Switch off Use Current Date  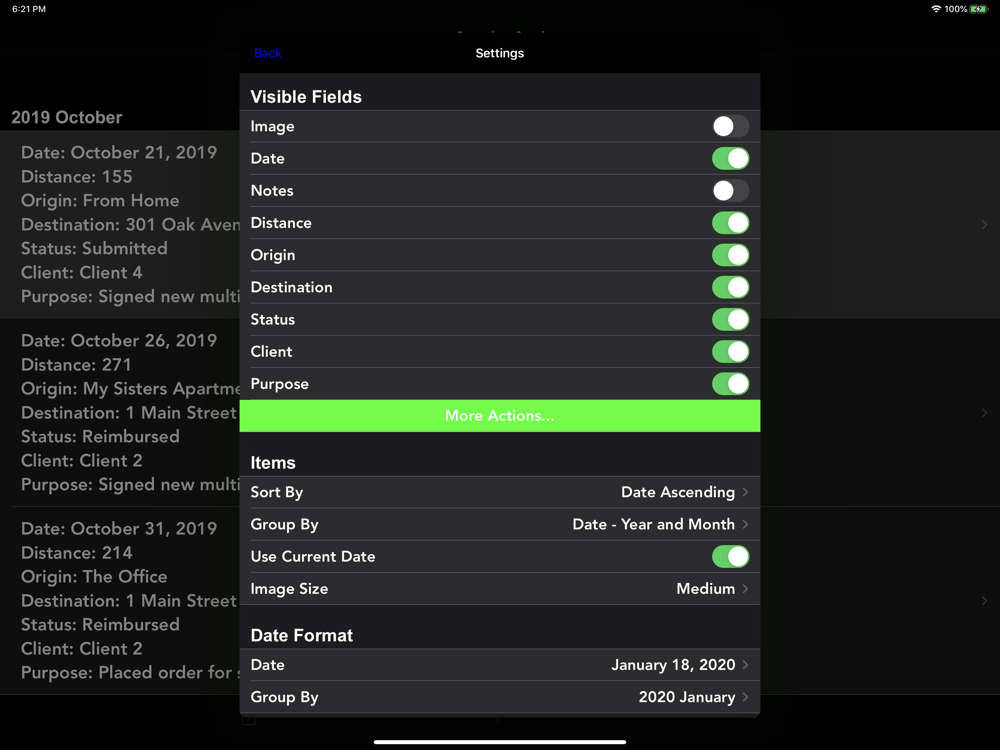730,556
